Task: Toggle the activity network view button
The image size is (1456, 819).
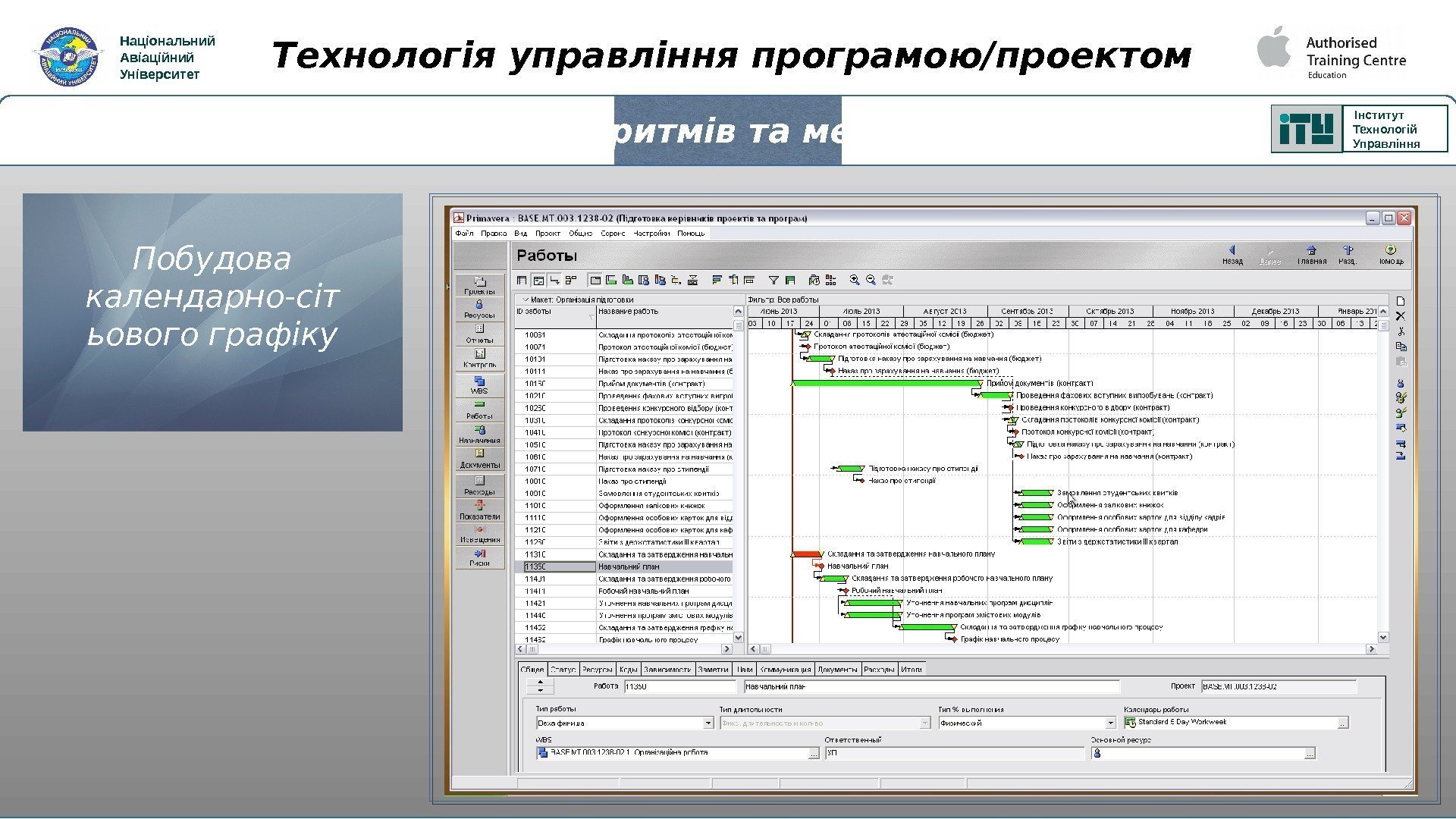Action: click(x=572, y=280)
